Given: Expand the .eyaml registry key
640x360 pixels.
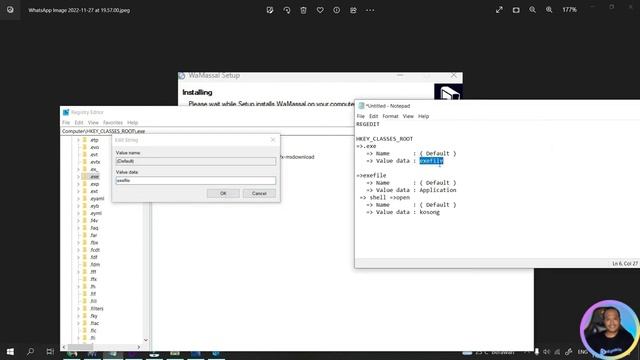Looking at the screenshot, I should (78, 199).
